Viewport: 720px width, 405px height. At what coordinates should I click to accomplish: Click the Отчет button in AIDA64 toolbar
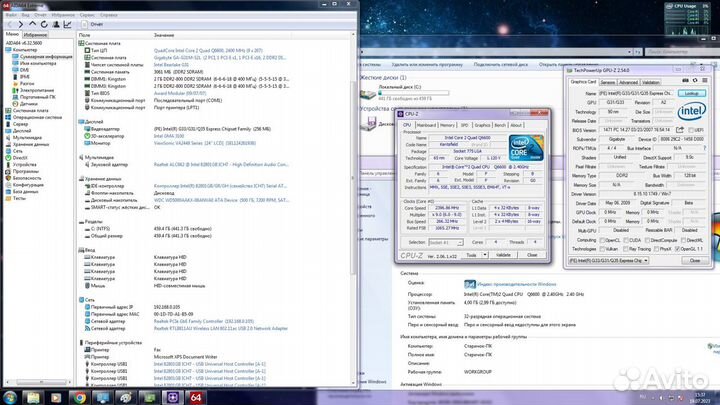click(93, 24)
